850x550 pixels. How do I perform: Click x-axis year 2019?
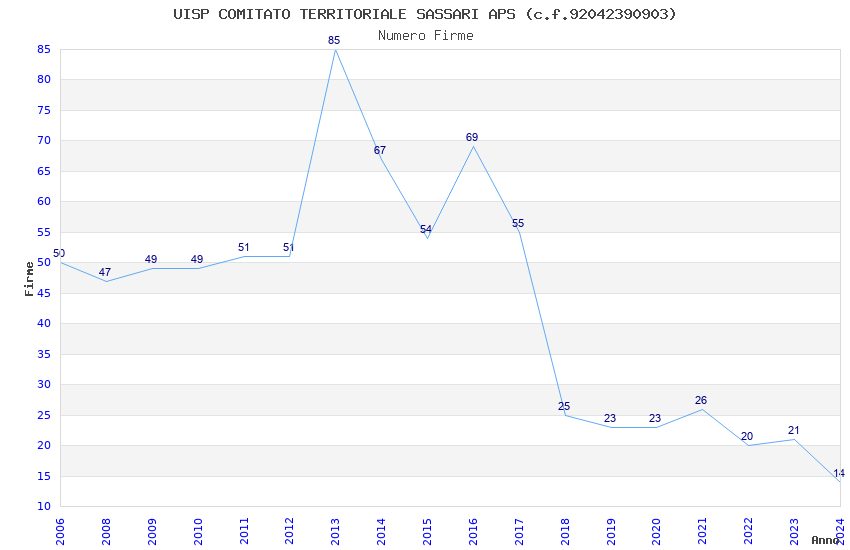tap(610, 531)
